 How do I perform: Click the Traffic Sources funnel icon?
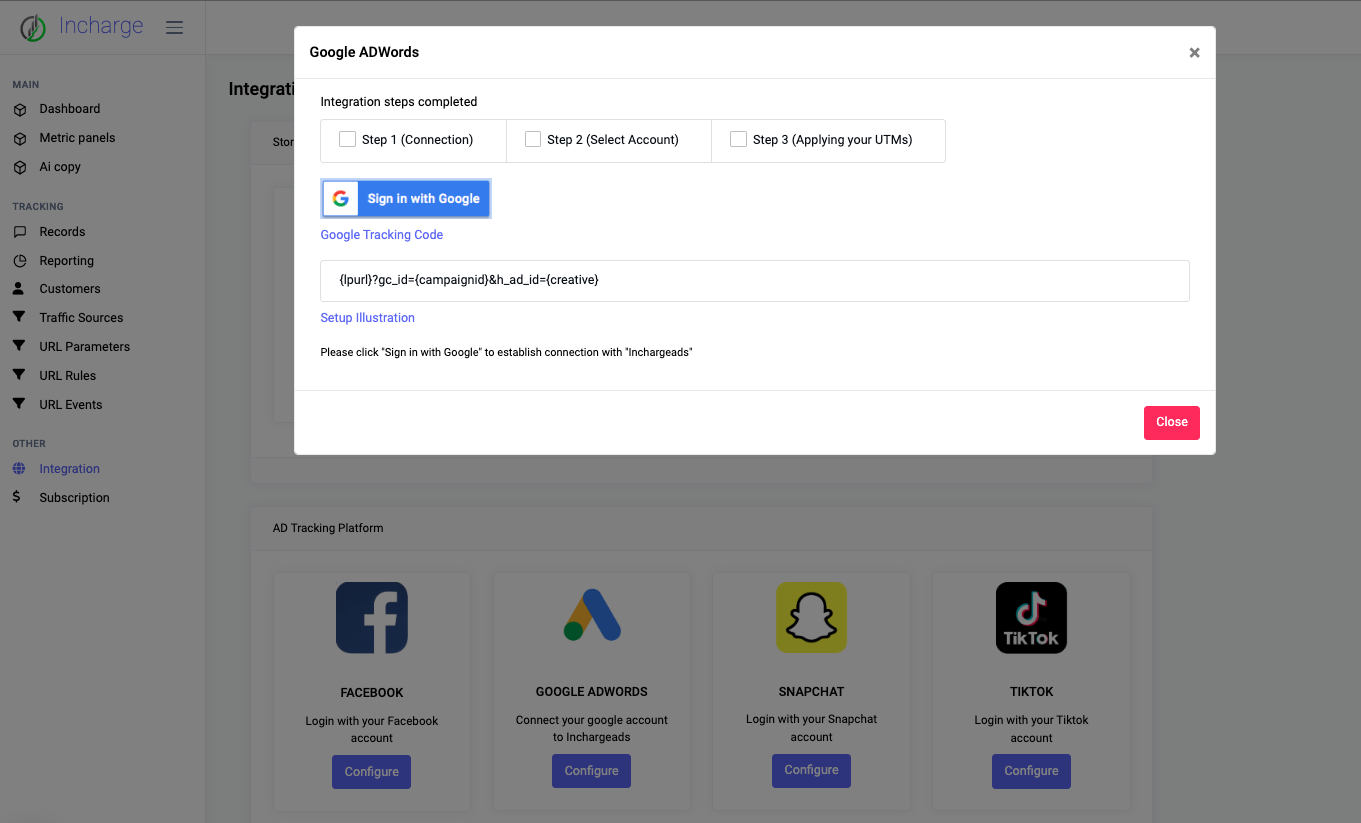pos(18,317)
